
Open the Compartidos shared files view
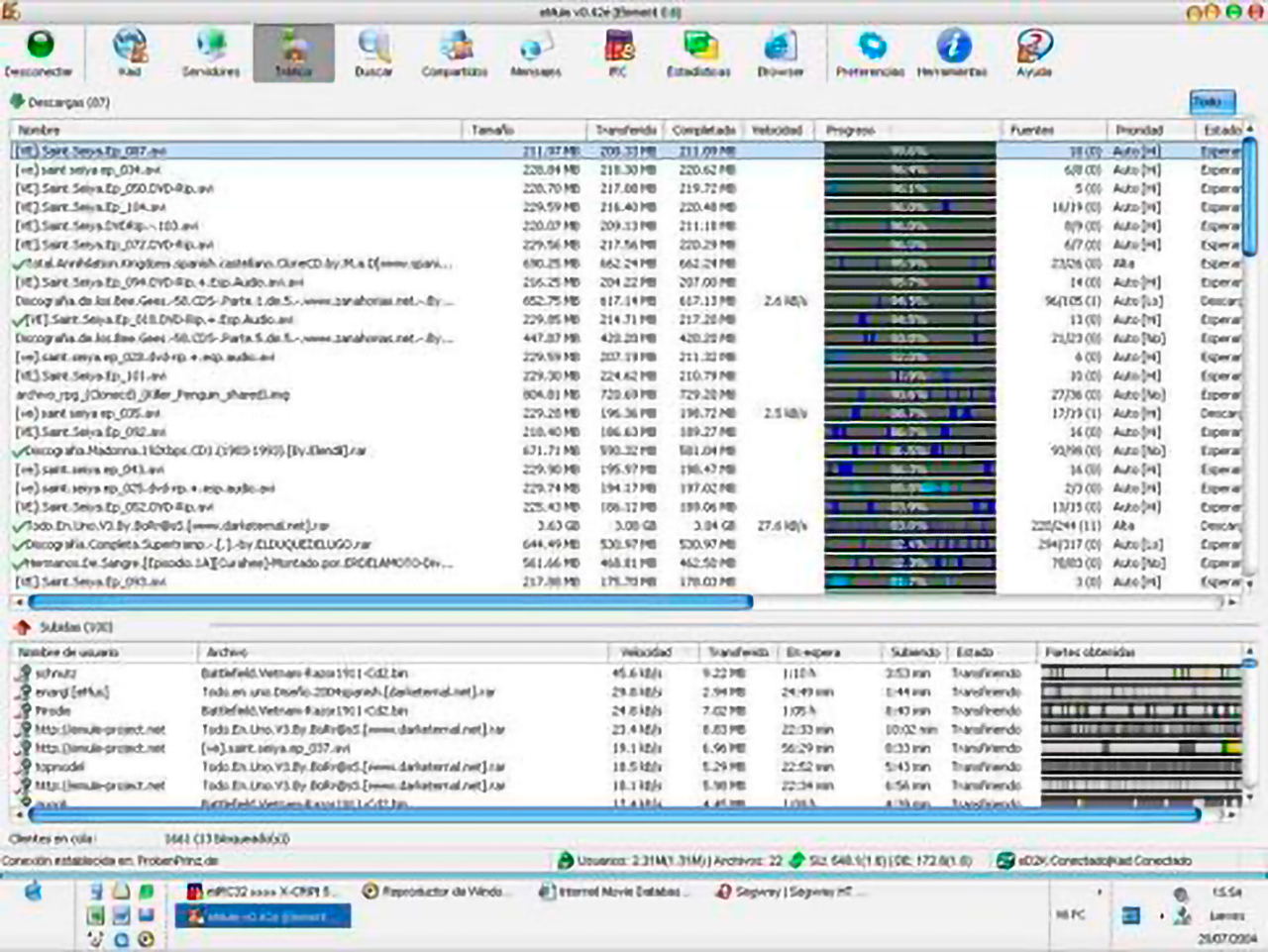[455, 53]
